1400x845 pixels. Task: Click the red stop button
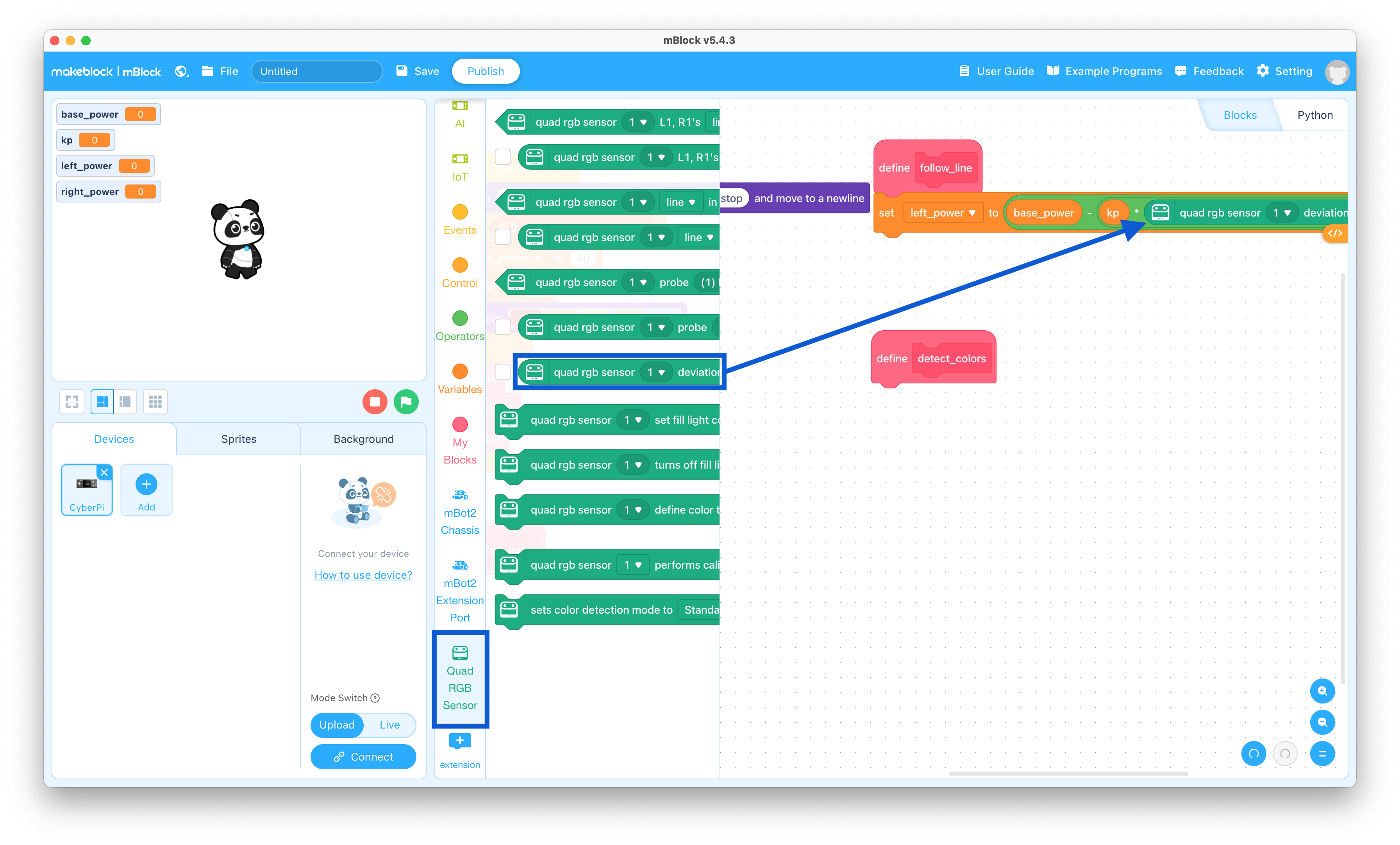pyautogui.click(x=375, y=402)
